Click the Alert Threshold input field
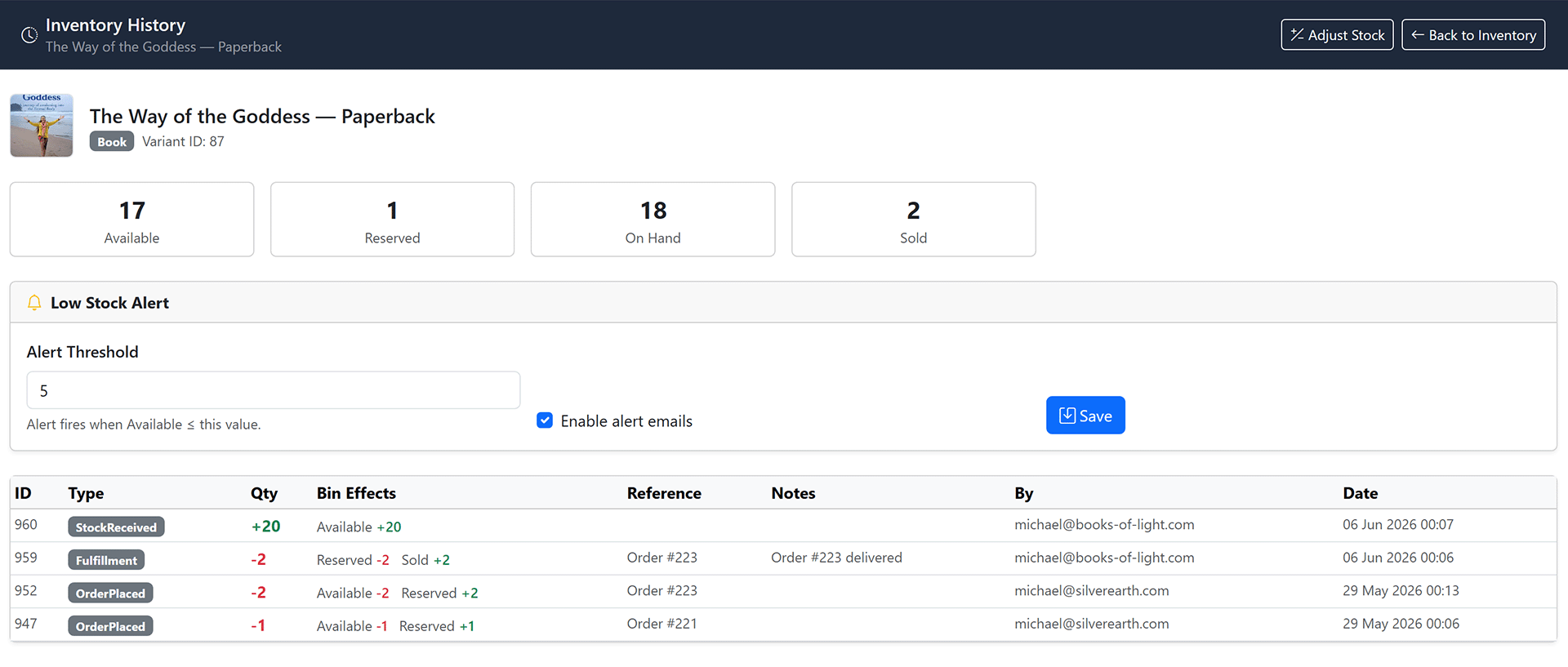The image size is (1568, 667). click(274, 390)
